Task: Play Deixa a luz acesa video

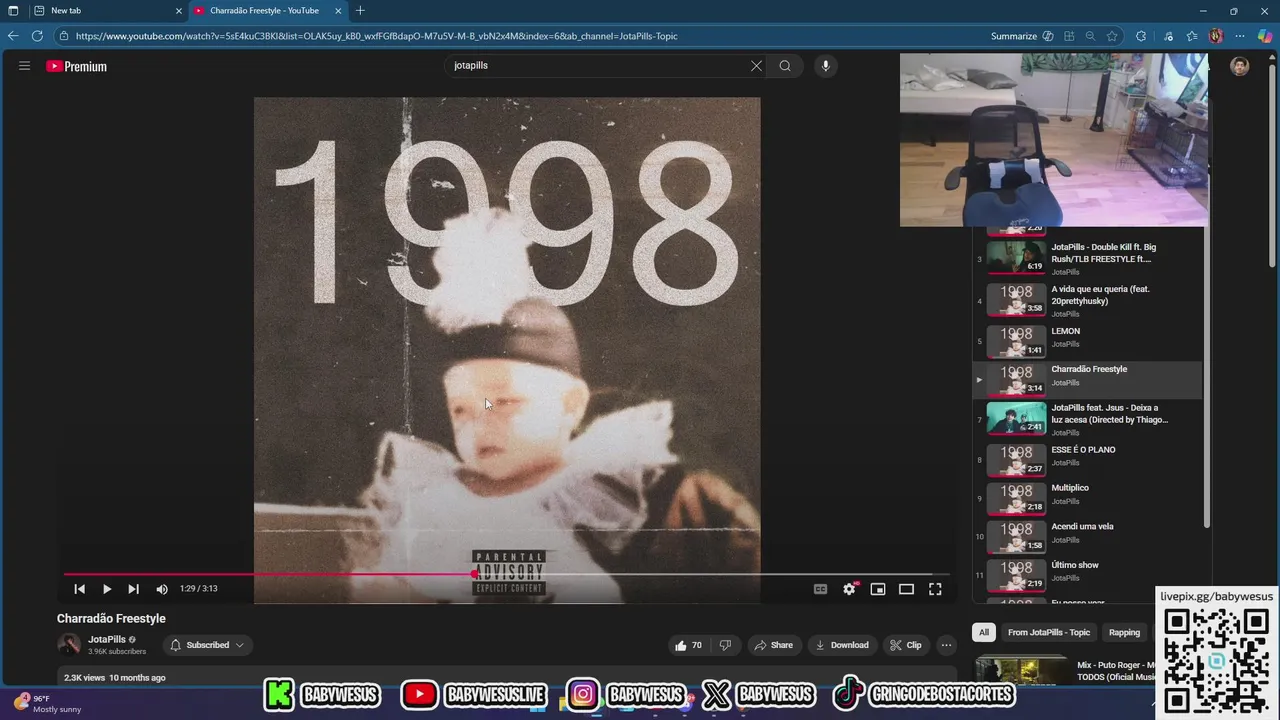Action: click(1087, 419)
